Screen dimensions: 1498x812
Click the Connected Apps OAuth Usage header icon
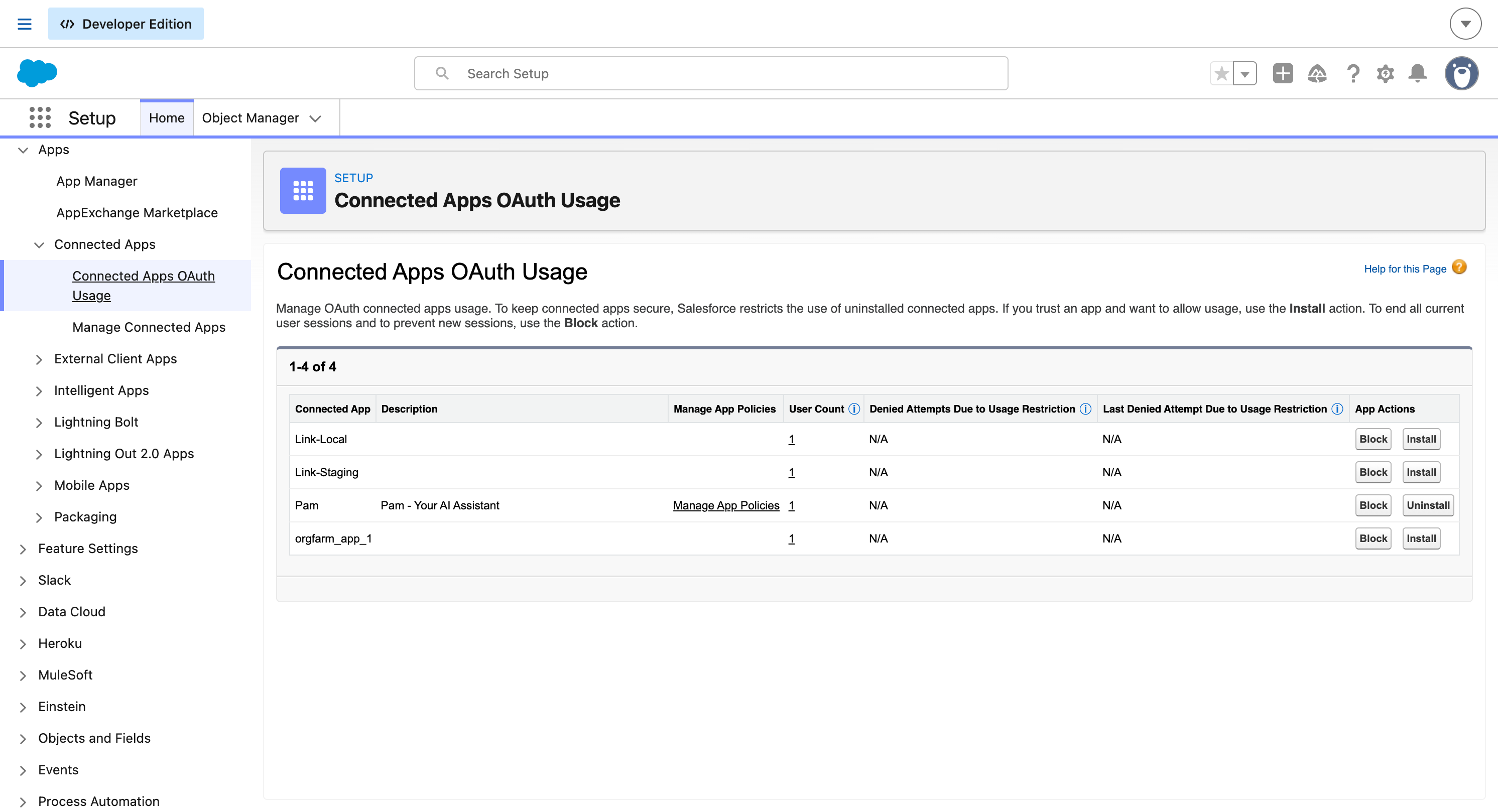[303, 191]
